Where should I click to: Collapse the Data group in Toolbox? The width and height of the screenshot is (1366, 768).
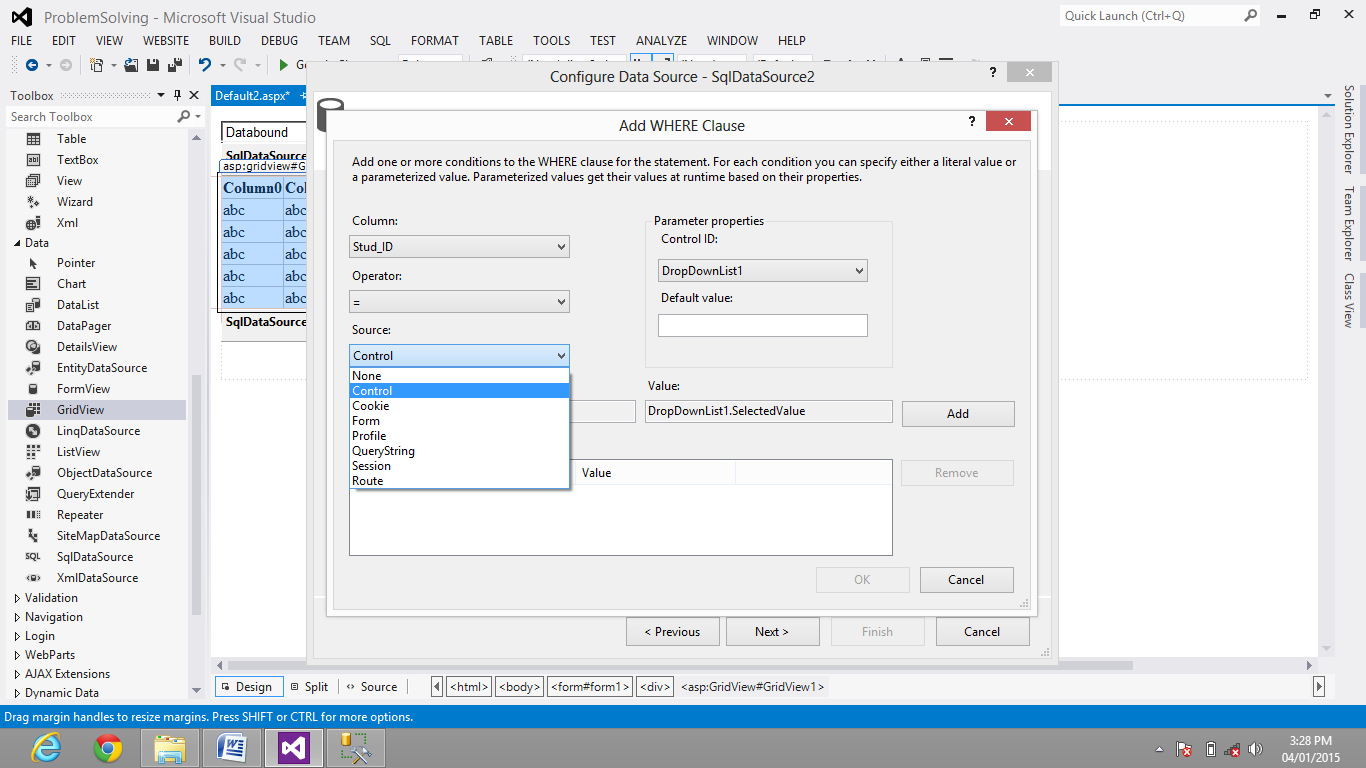17,243
